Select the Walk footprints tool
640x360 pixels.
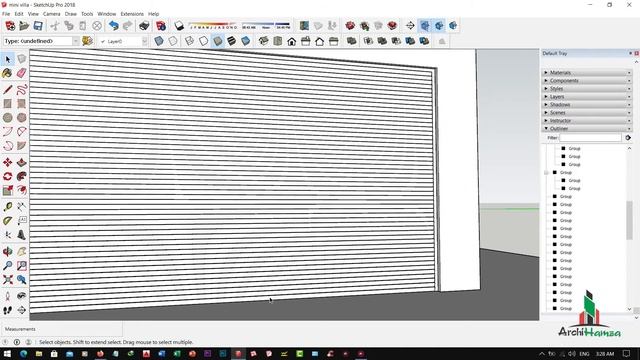pos(8,310)
